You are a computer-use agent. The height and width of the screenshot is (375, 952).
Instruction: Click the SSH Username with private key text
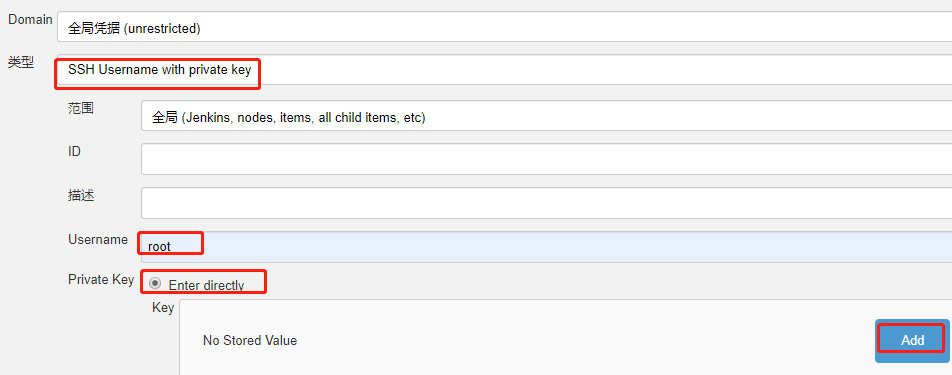pyautogui.click(x=159, y=70)
